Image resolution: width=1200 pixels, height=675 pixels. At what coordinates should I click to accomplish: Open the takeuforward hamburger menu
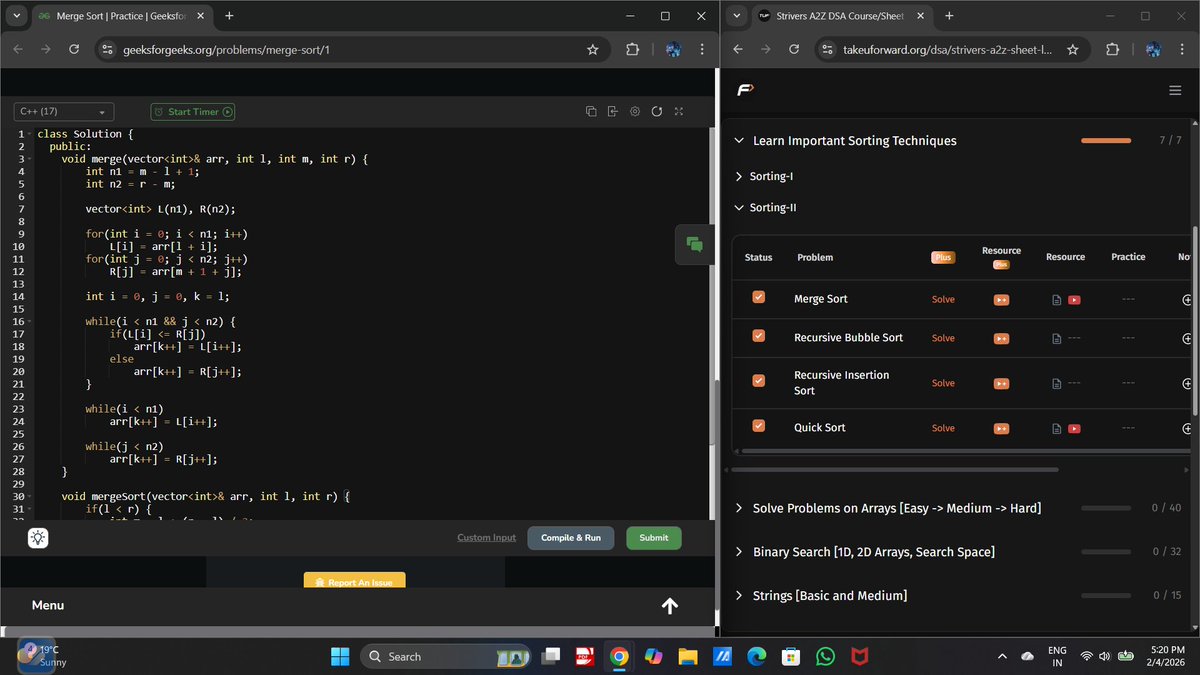tap(1175, 91)
